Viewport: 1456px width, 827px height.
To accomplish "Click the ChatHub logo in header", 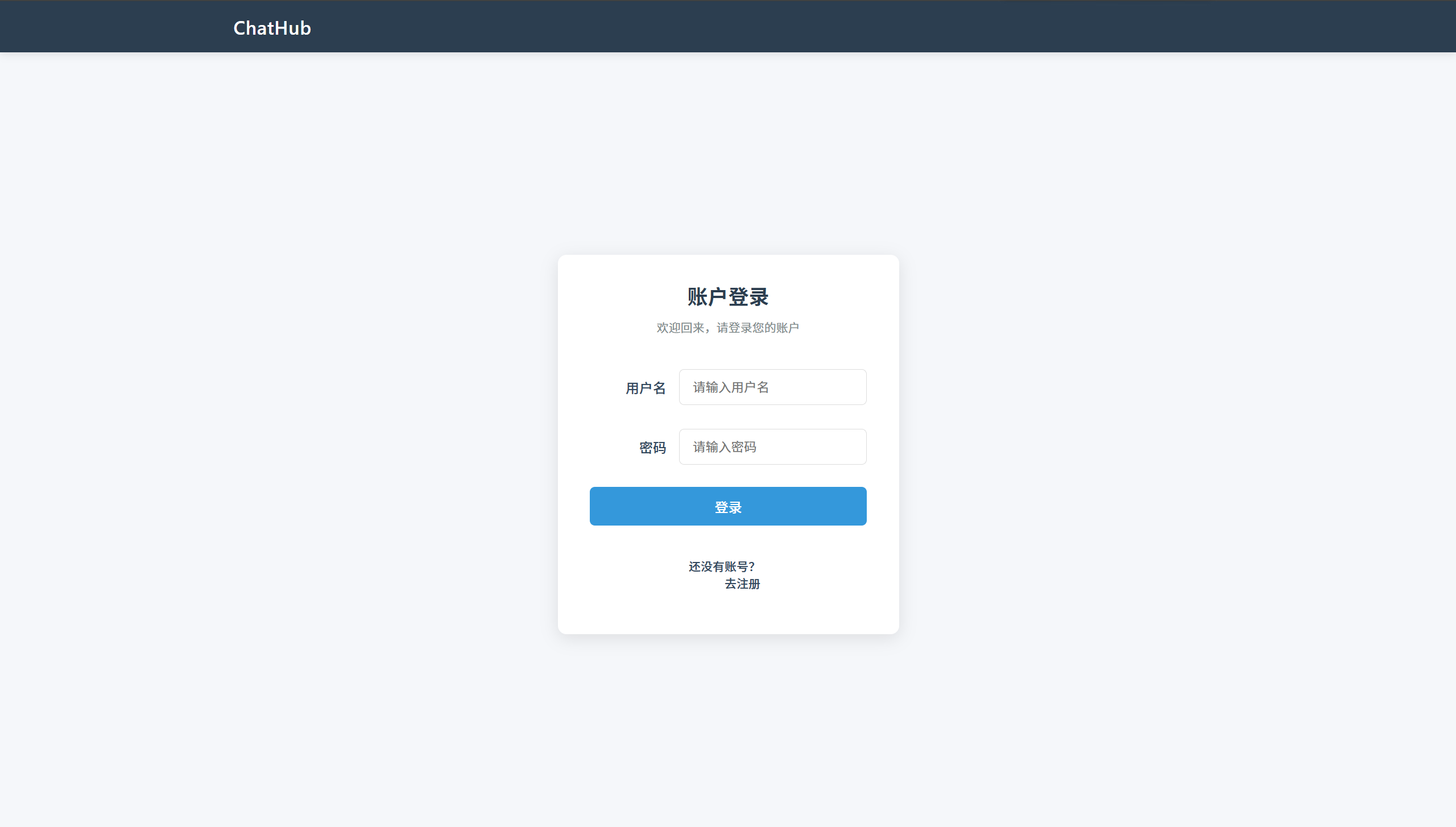I will coord(272,28).
